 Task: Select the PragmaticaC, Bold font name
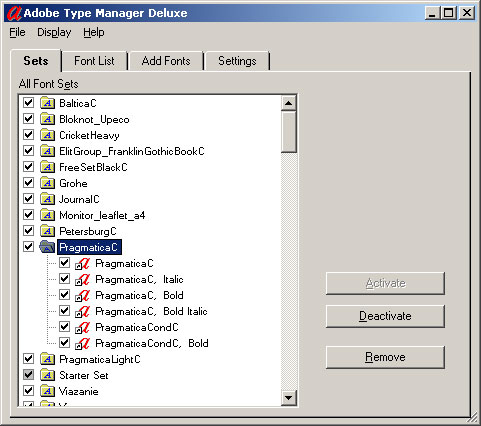coord(139,295)
